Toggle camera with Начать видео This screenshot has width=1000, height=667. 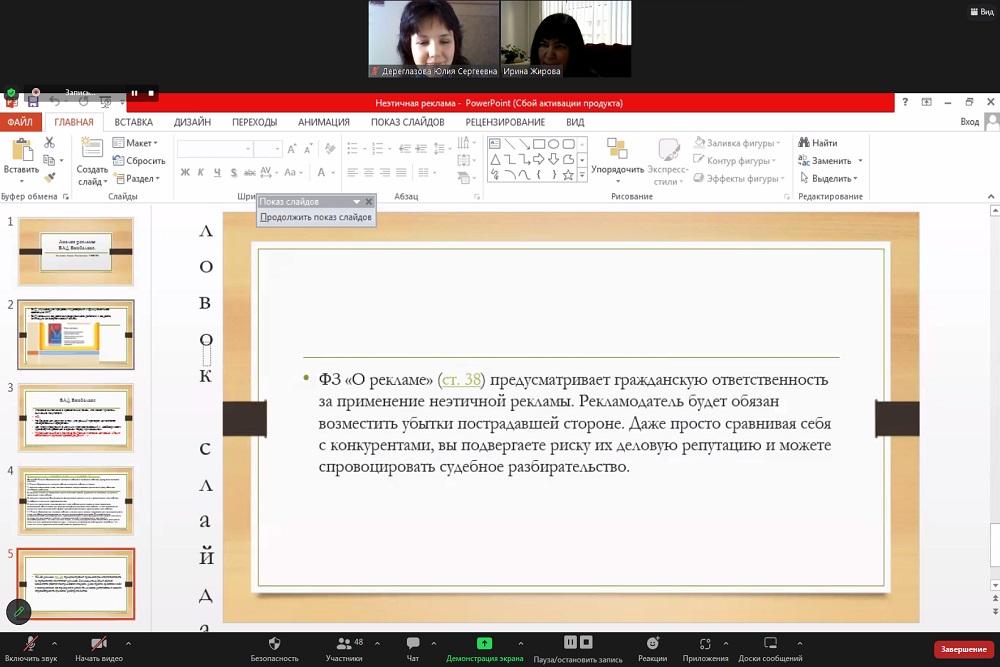click(99, 643)
